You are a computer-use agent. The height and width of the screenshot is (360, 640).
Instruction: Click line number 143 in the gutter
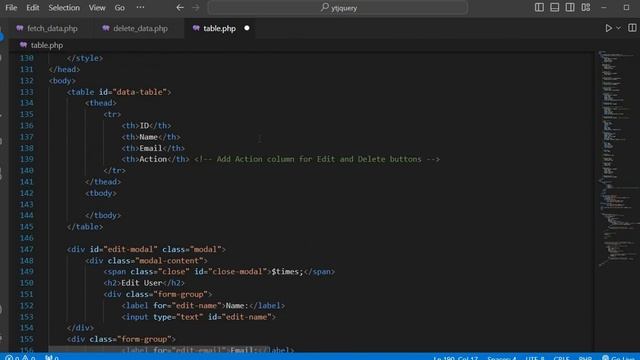(27, 204)
